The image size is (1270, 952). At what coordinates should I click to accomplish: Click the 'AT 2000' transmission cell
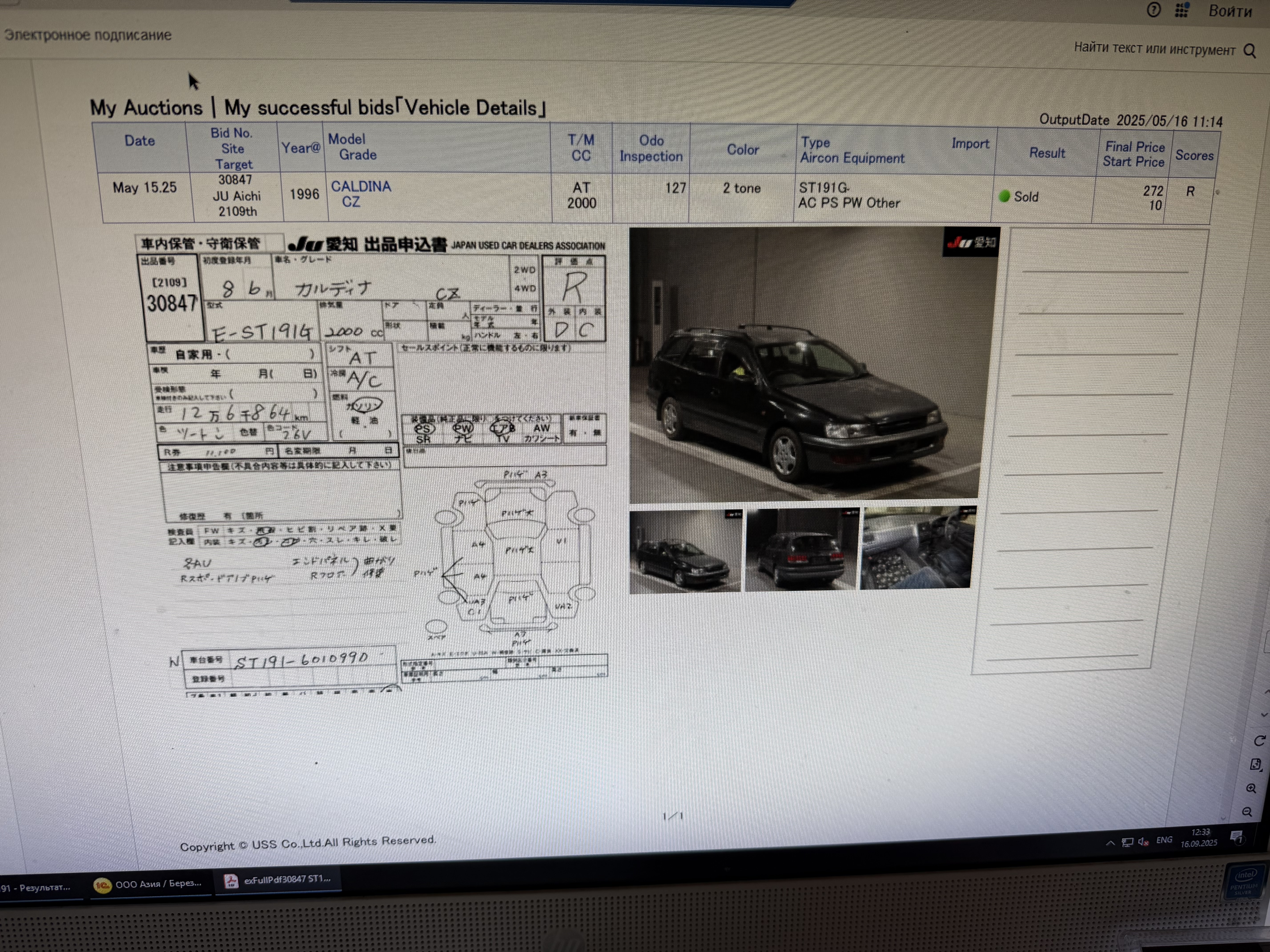coord(582,196)
